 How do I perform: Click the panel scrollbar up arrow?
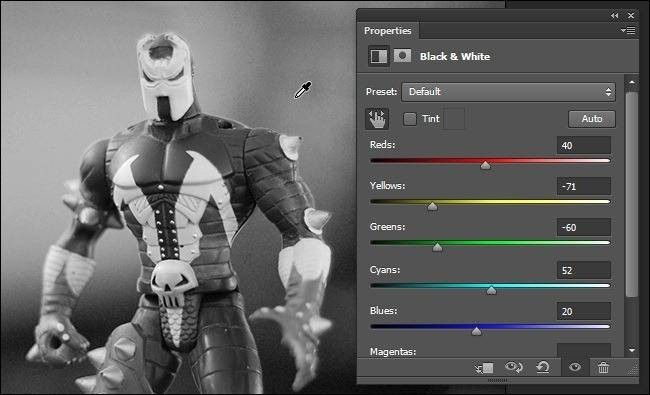click(631, 82)
